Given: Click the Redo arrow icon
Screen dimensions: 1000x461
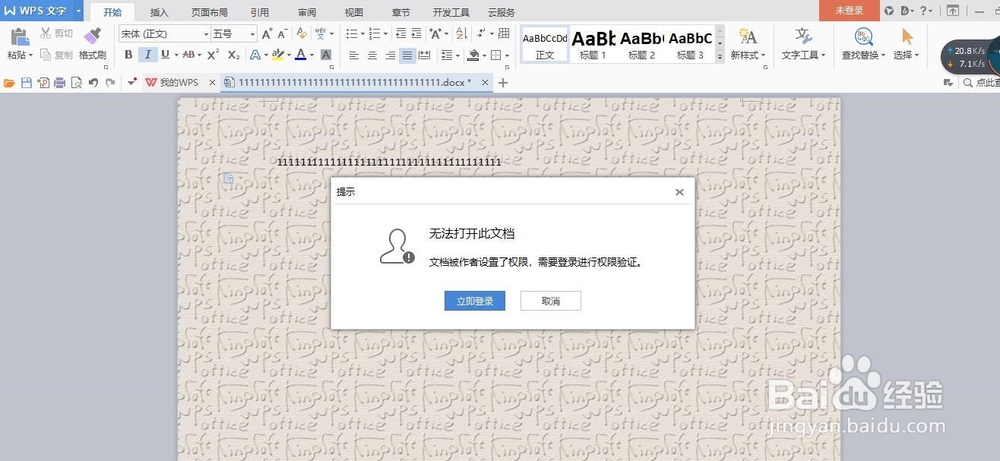Looking at the screenshot, I should coord(110,82).
